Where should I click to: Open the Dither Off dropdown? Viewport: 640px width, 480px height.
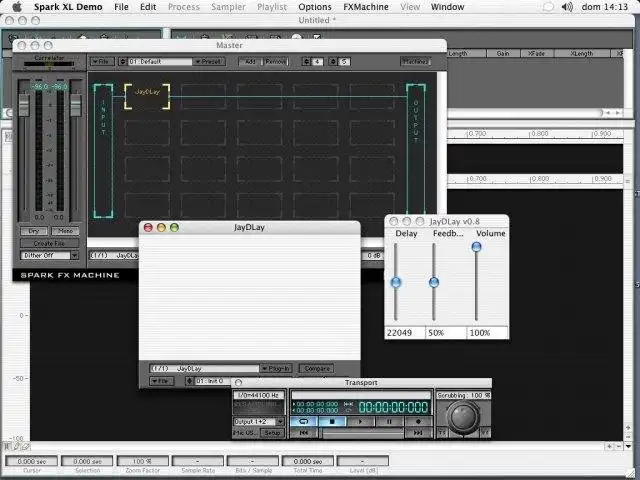49,256
